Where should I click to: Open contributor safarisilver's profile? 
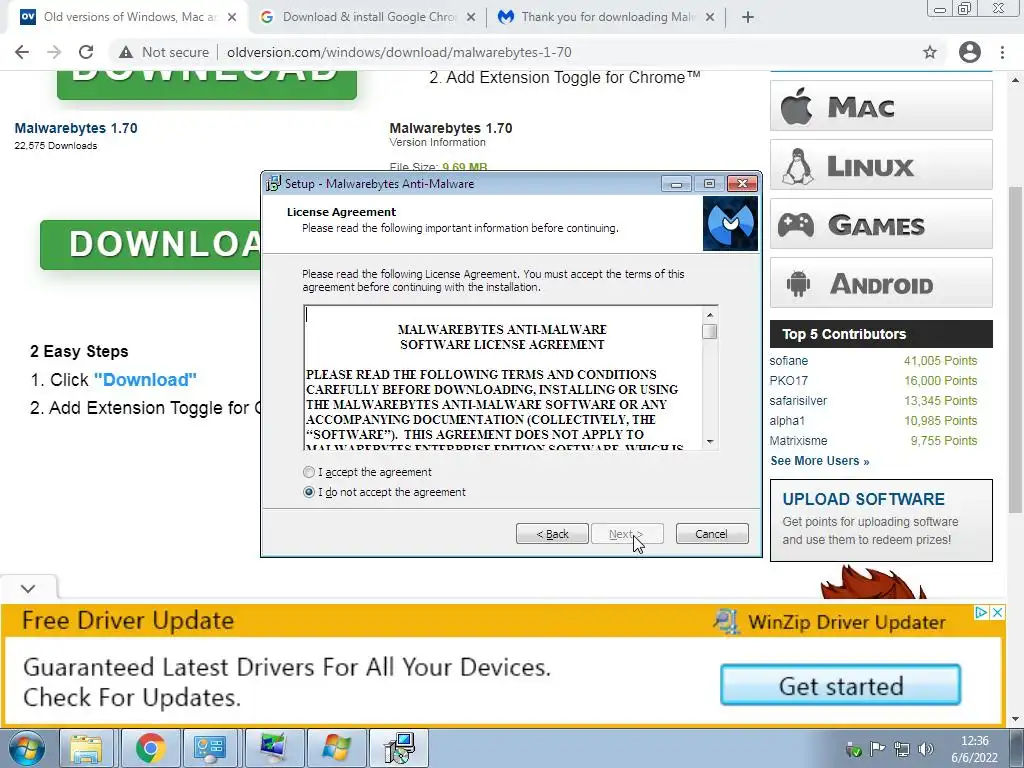pos(798,401)
